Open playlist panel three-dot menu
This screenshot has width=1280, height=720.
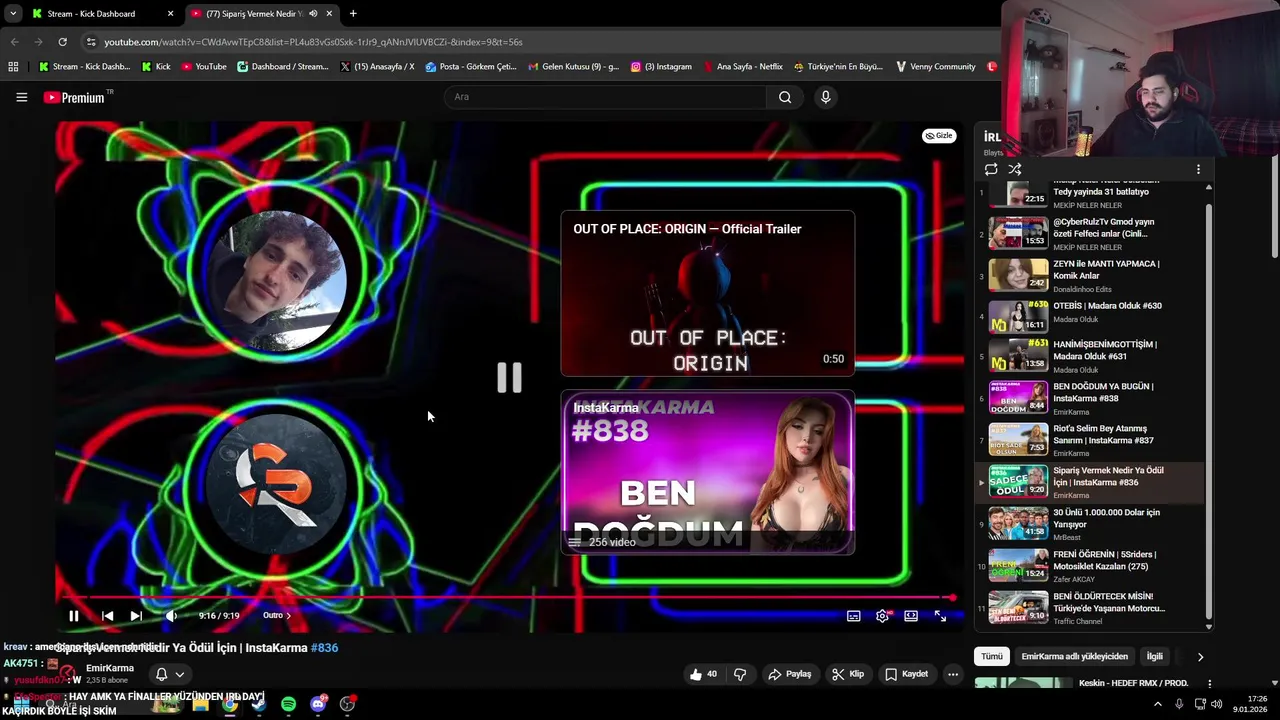pyautogui.click(x=1198, y=169)
